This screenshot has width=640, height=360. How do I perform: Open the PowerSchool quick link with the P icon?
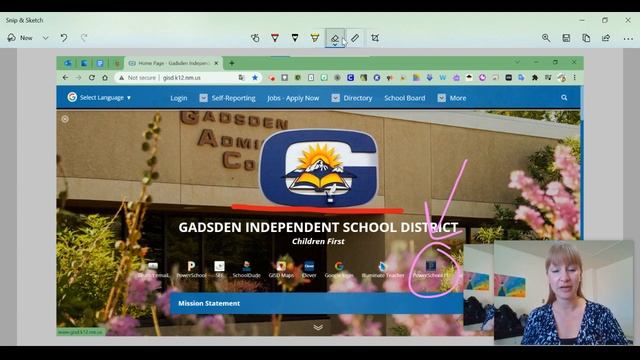tap(191, 270)
